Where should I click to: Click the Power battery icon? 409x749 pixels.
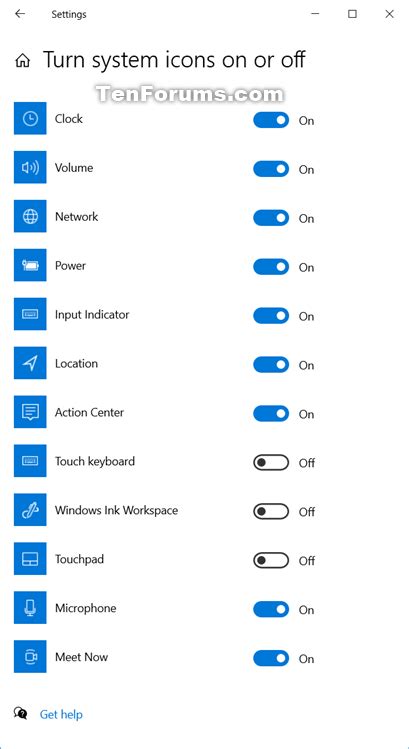point(30,265)
